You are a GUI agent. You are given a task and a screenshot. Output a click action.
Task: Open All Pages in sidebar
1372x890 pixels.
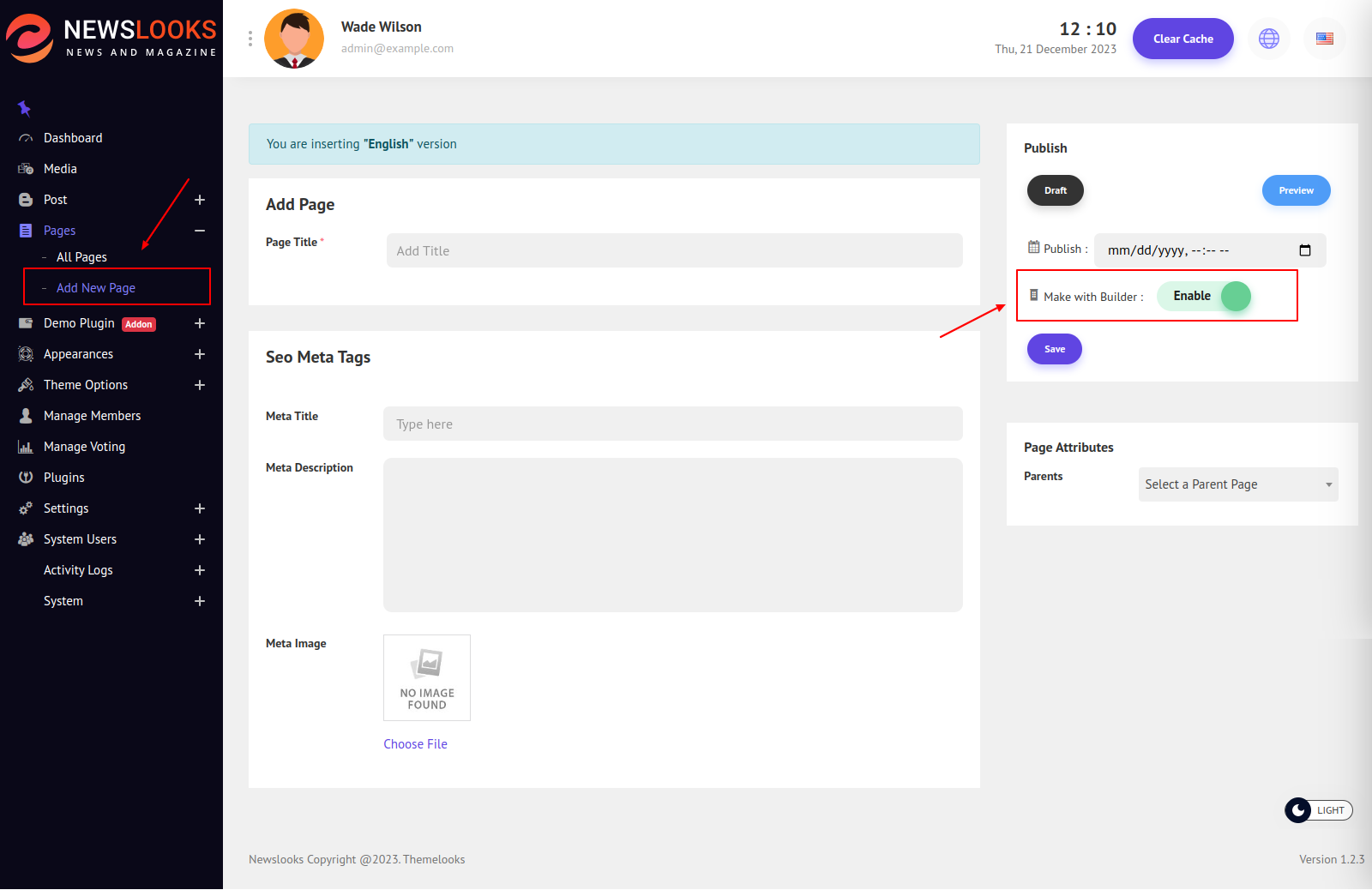(81, 257)
